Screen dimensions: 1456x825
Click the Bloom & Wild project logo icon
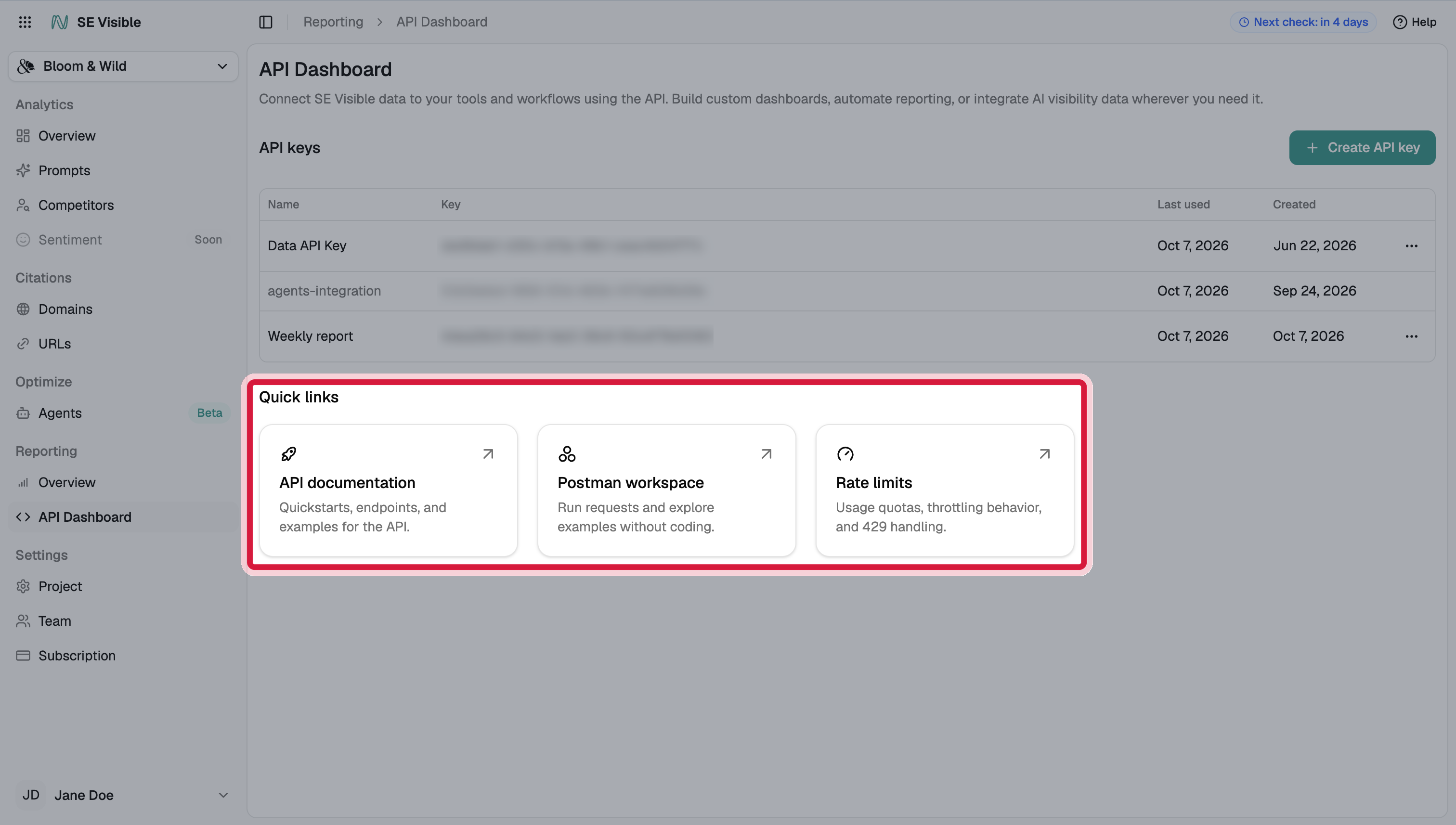(26, 66)
